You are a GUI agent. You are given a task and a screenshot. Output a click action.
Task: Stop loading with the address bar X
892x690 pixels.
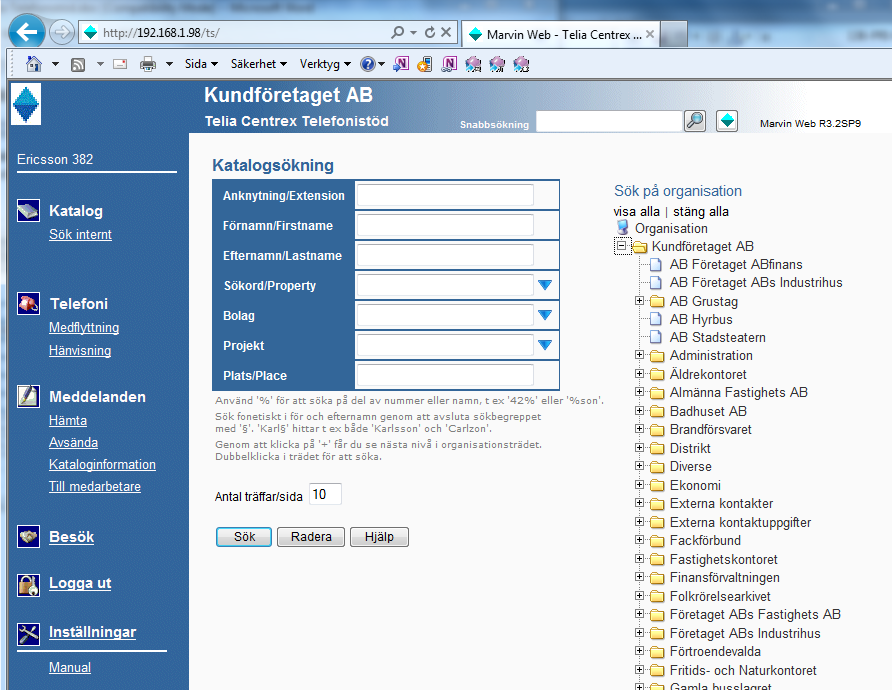446,32
